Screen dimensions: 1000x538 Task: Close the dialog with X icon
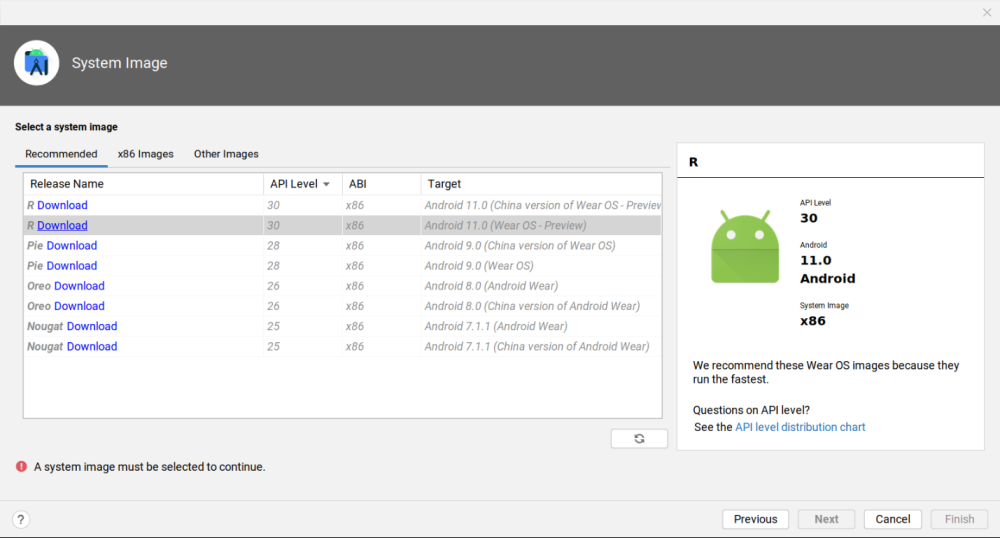pyautogui.click(x=987, y=12)
